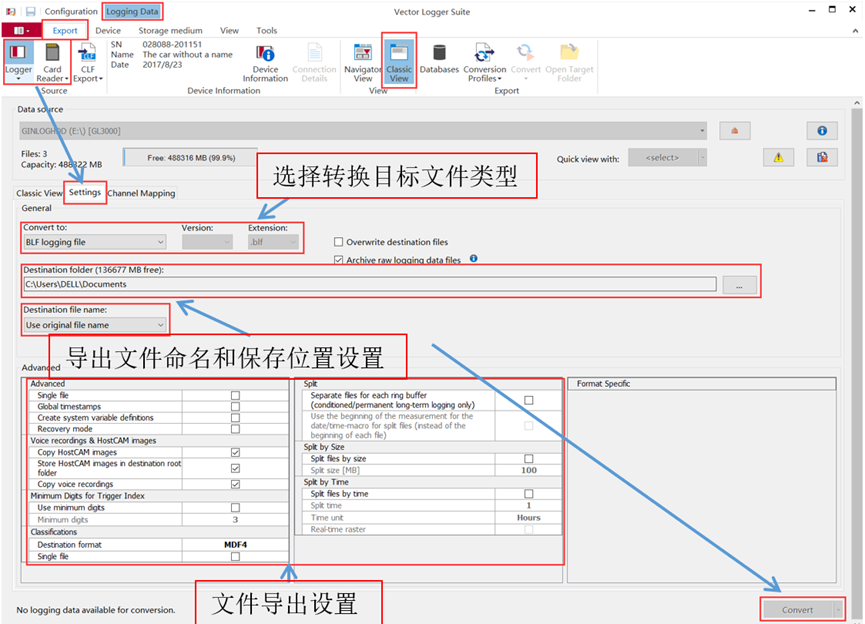Switch to Navigator View
Screen dimensions: 865x624
coord(362,55)
